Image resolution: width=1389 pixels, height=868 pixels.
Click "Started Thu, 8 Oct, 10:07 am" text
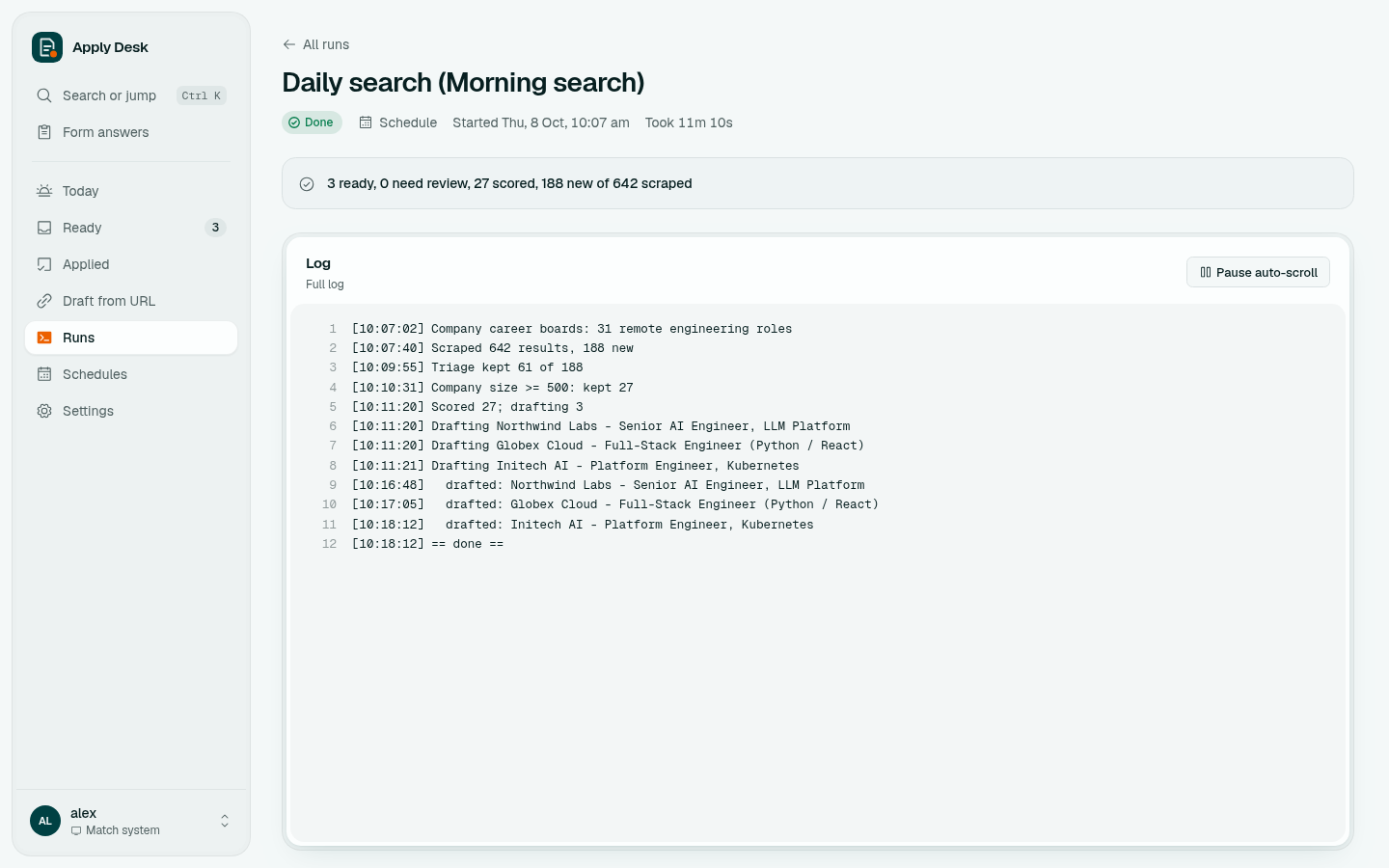coord(541,122)
